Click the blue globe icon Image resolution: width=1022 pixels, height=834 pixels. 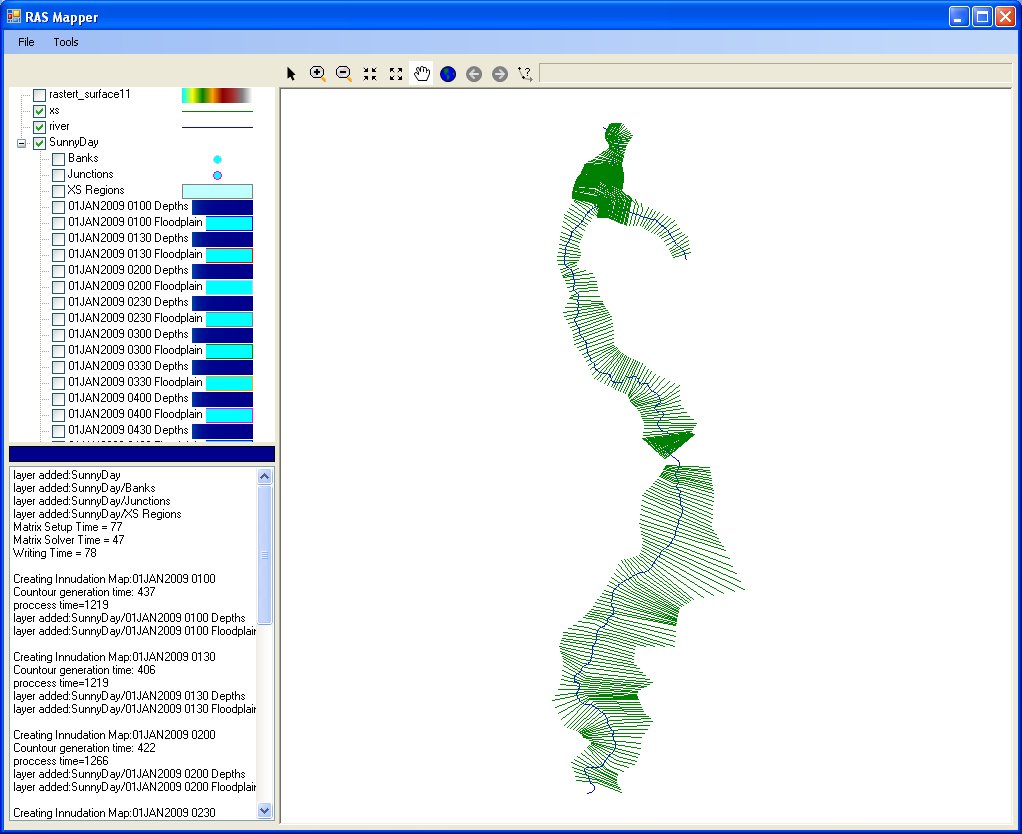point(448,74)
